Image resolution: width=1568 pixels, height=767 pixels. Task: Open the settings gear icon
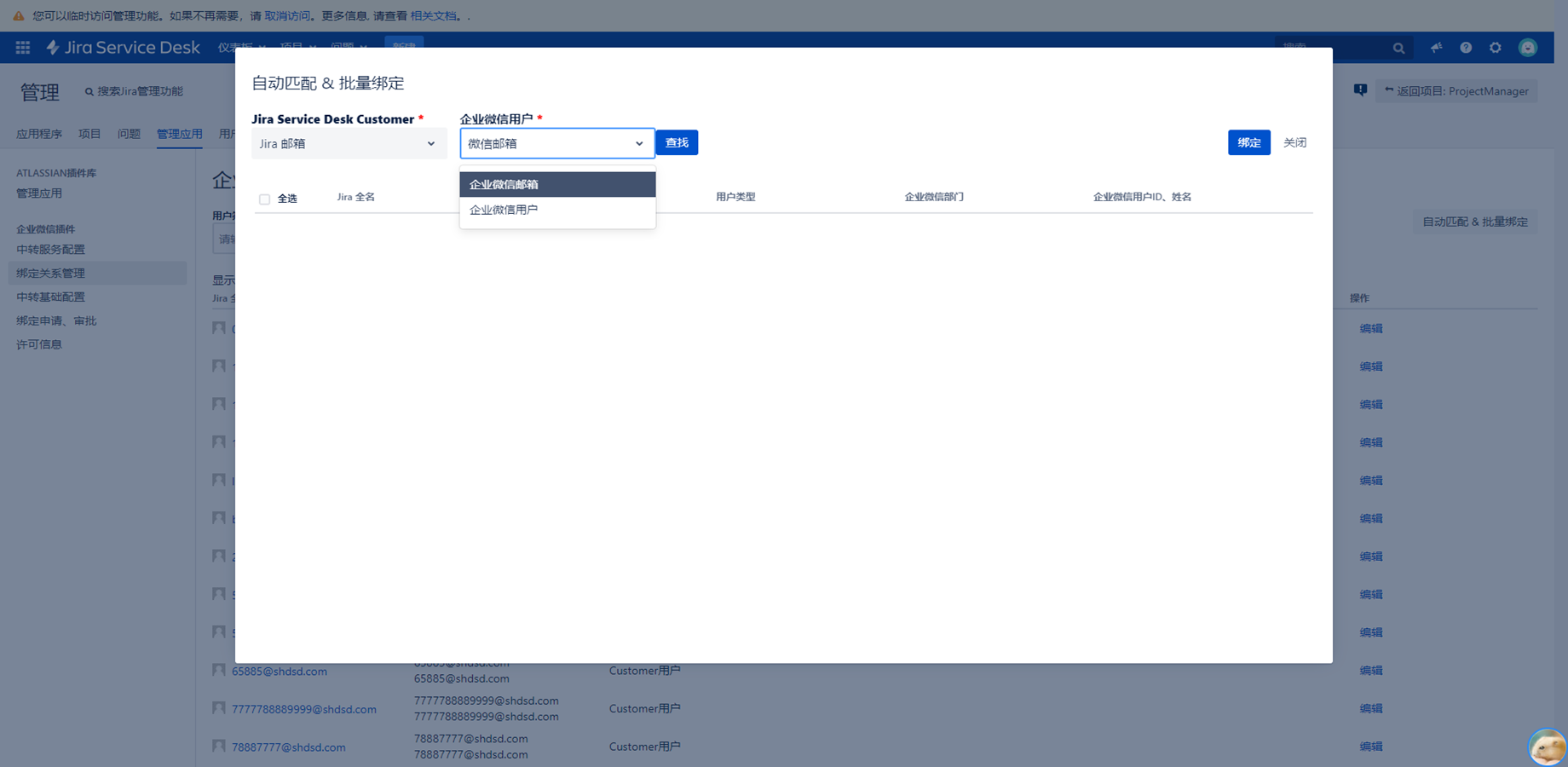[1496, 48]
